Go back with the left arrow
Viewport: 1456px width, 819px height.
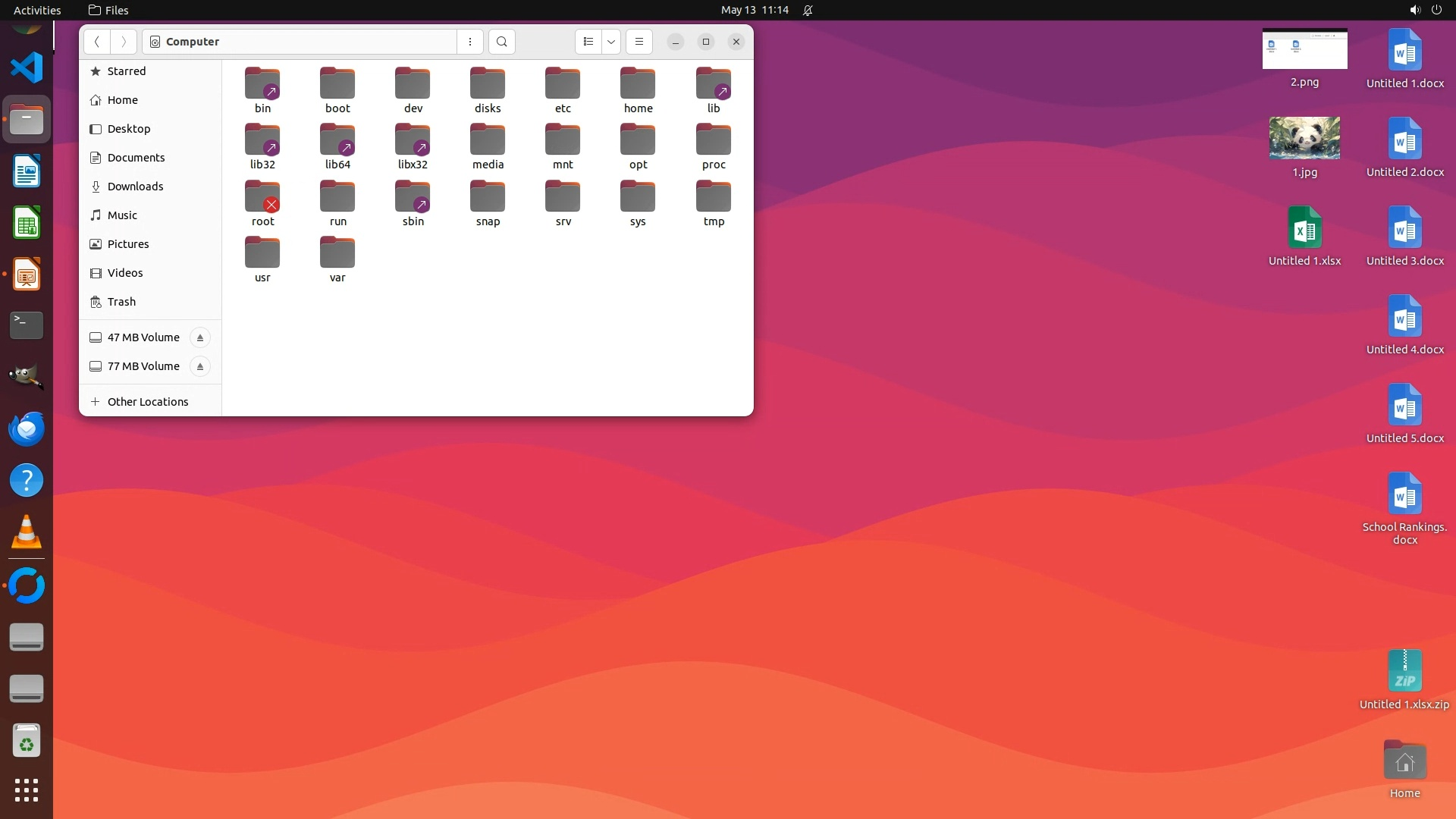coord(97,42)
